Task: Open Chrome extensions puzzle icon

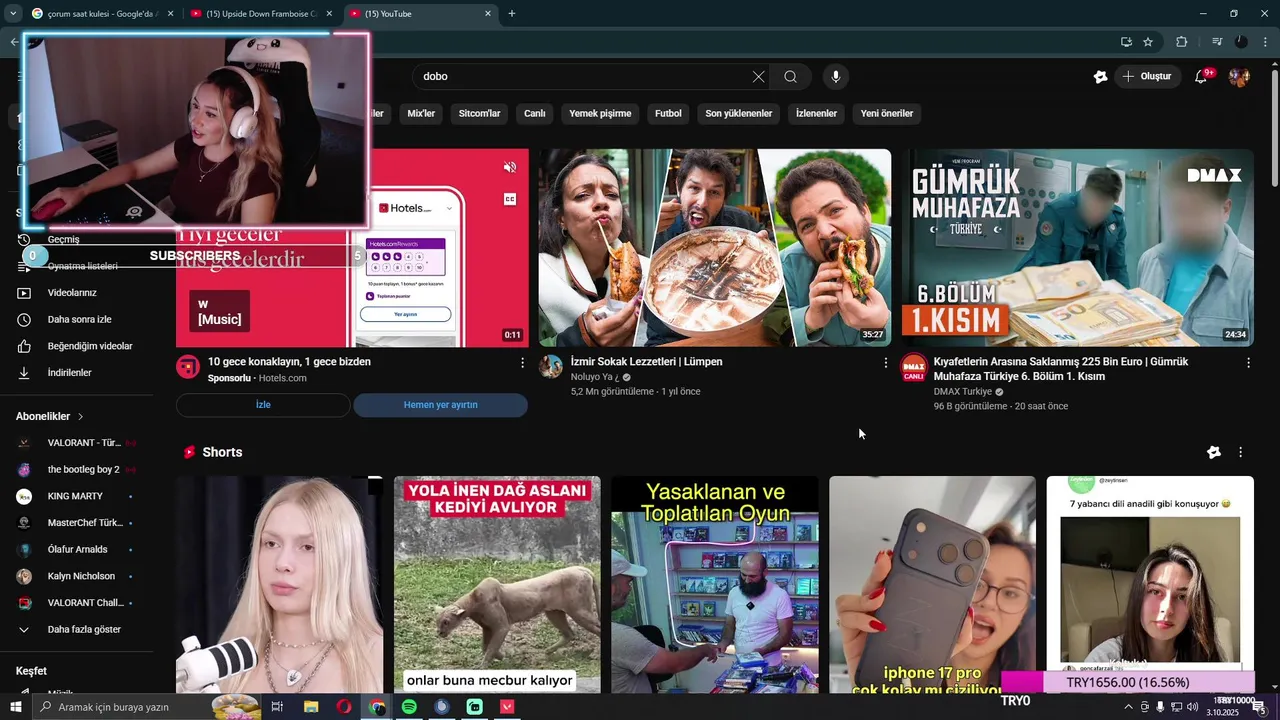Action: click(1181, 42)
